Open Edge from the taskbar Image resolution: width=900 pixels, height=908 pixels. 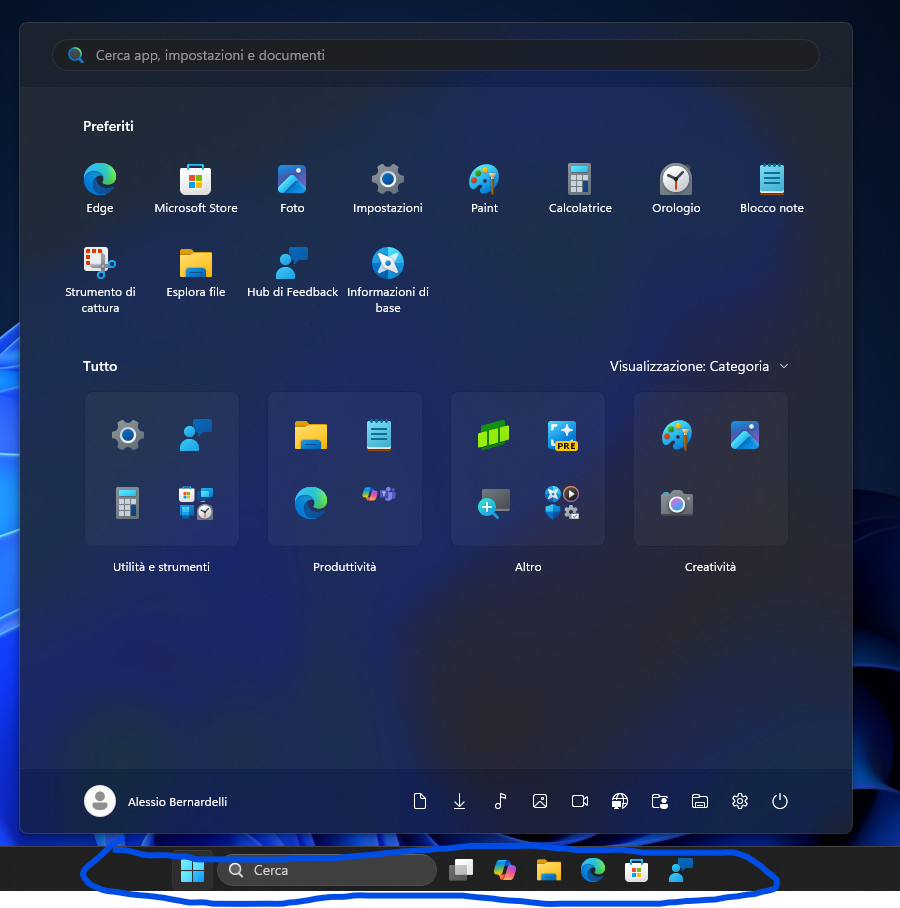(x=592, y=870)
